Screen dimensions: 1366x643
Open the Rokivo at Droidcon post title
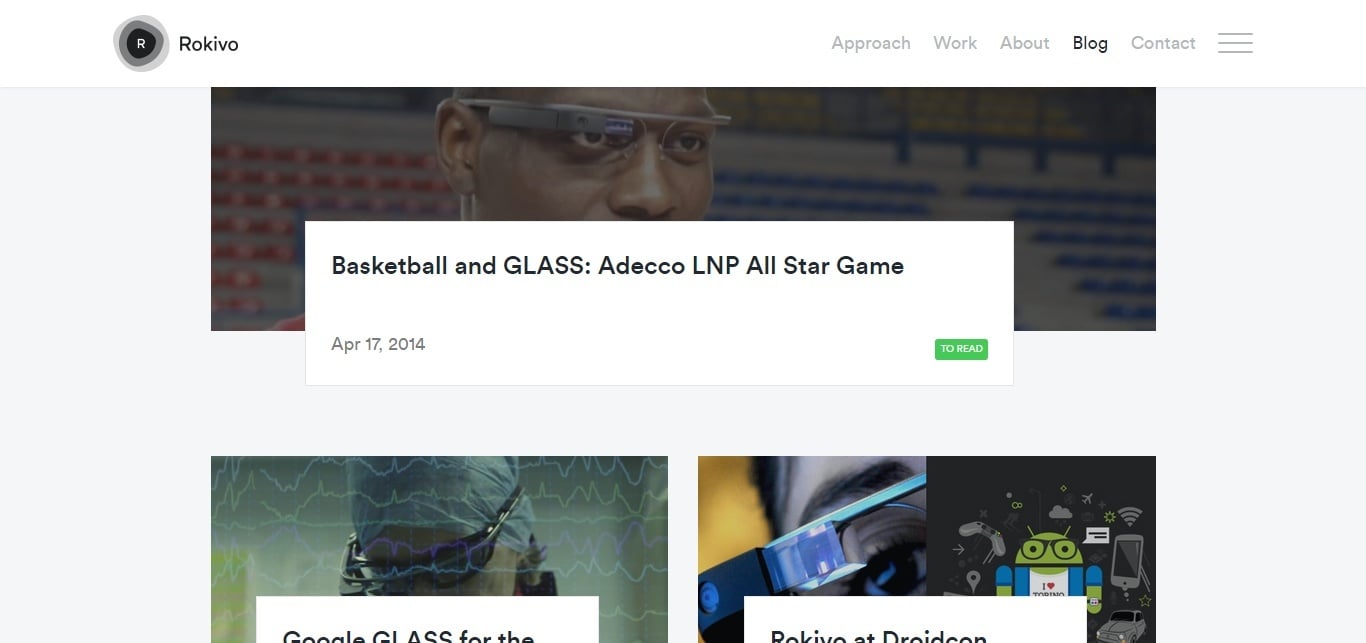(x=878, y=634)
